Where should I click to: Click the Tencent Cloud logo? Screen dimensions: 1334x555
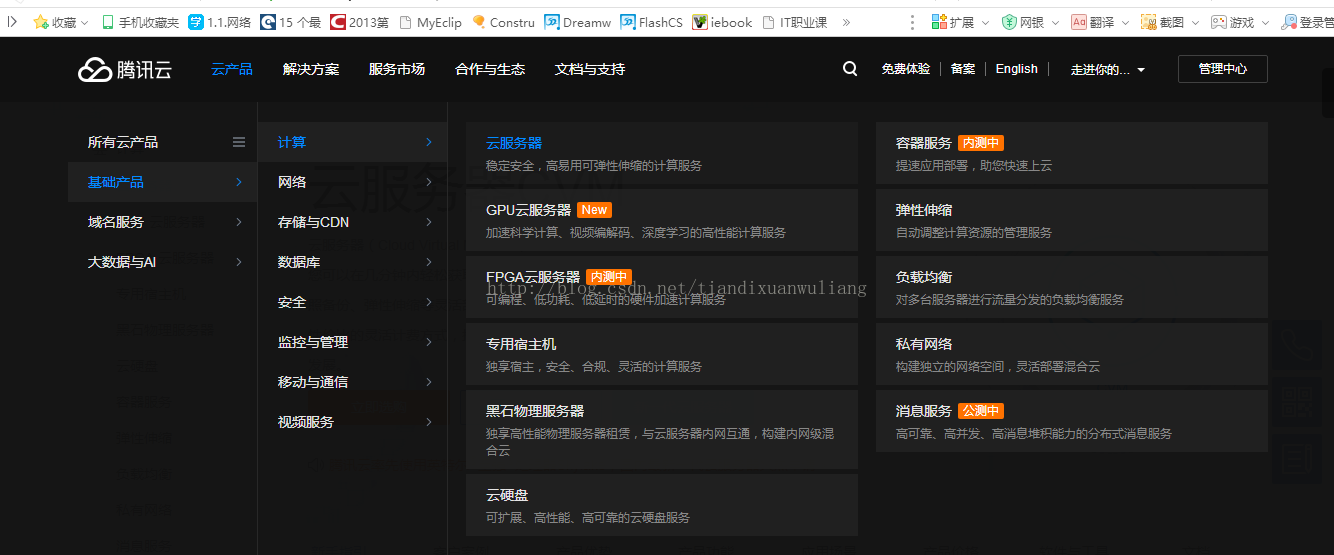pos(125,69)
